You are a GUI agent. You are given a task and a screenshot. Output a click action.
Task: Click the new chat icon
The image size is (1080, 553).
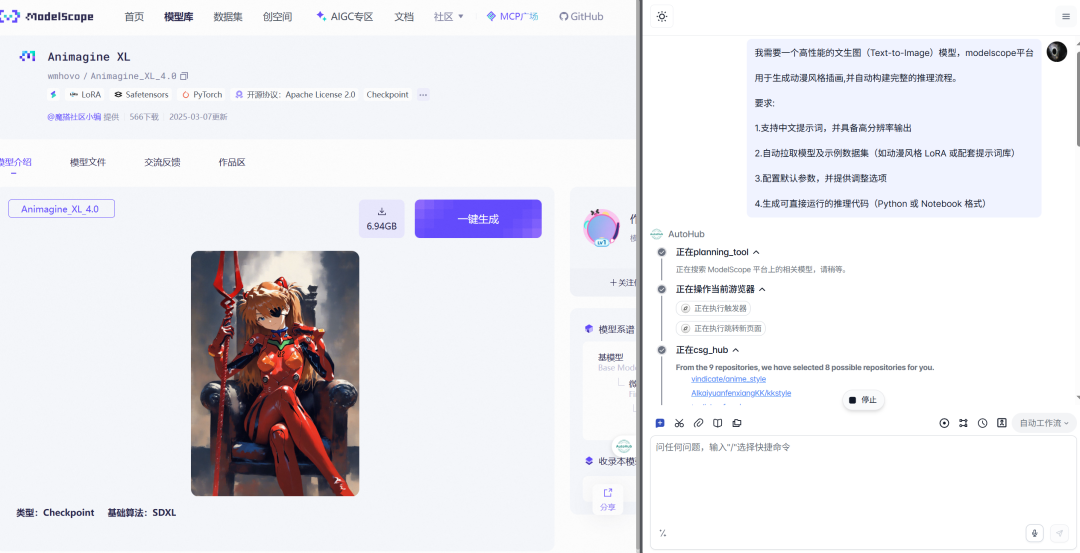(x=660, y=423)
